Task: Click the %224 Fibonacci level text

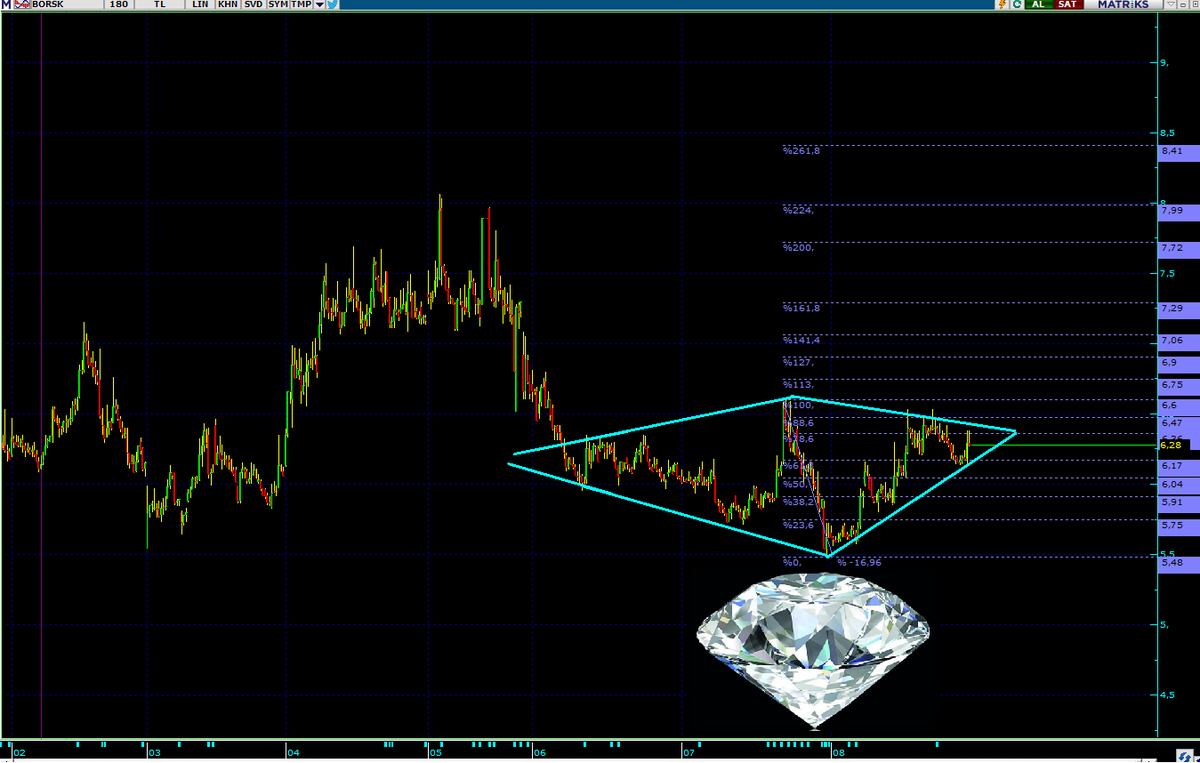Action: [x=799, y=210]
